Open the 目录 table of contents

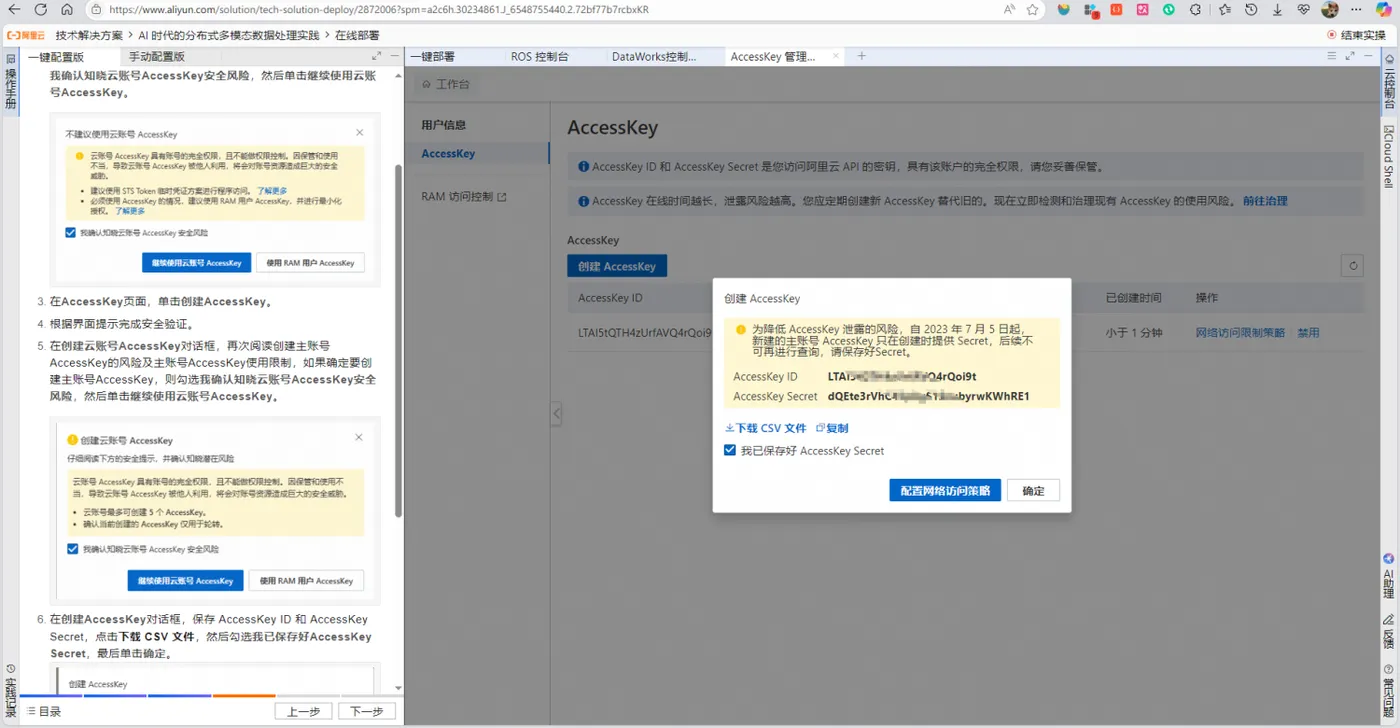[43, 711]
